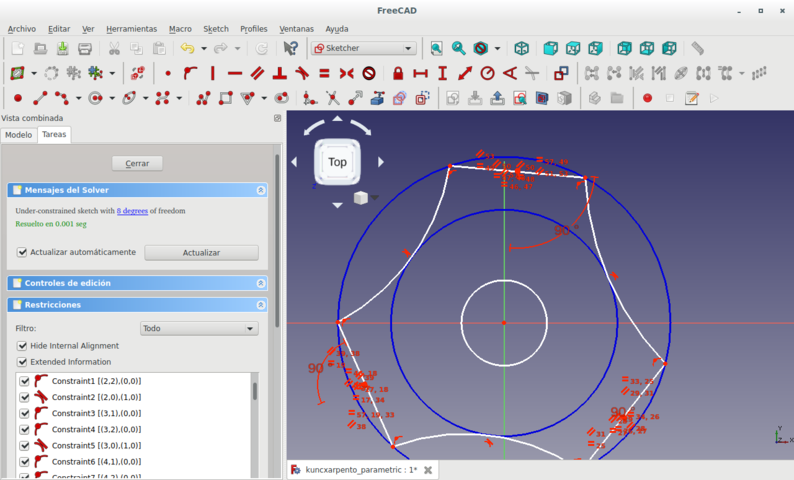Open the Sketcher workbench dropdown
The width and height of the screenshot is (794, 480).
364,48
